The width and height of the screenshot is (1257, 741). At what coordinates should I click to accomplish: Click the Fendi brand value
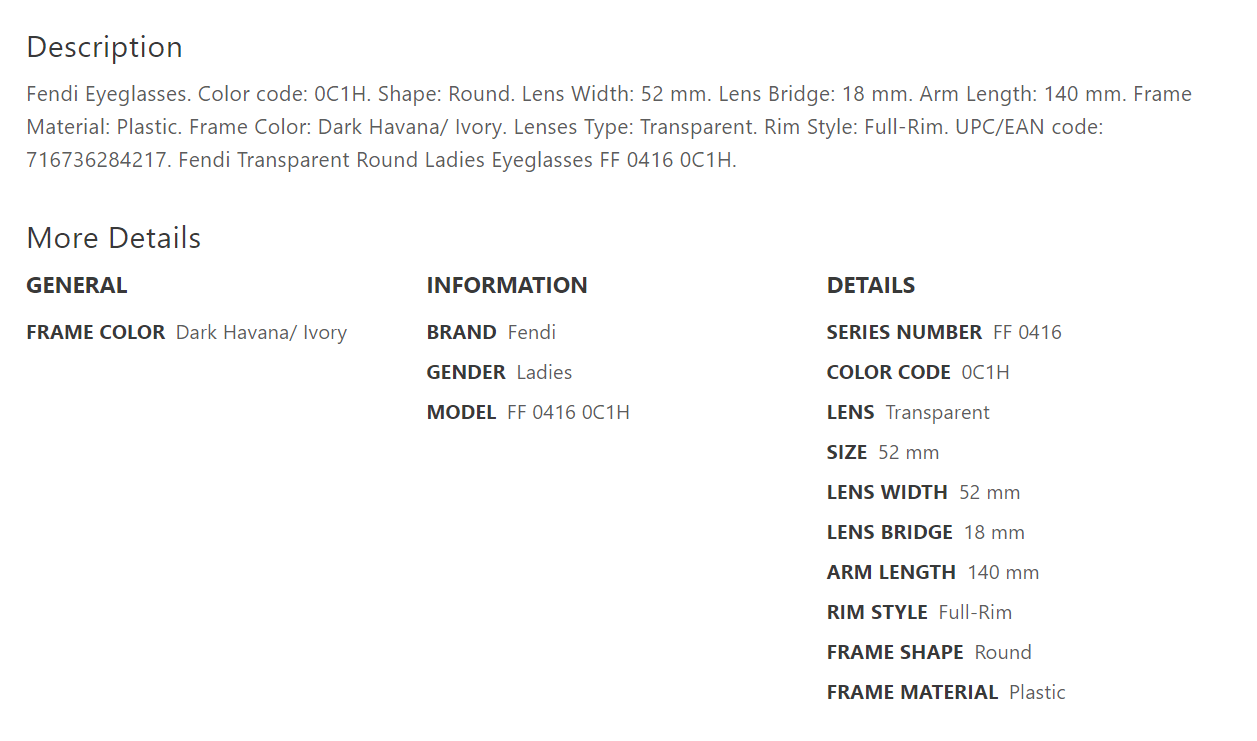[531, 333]
